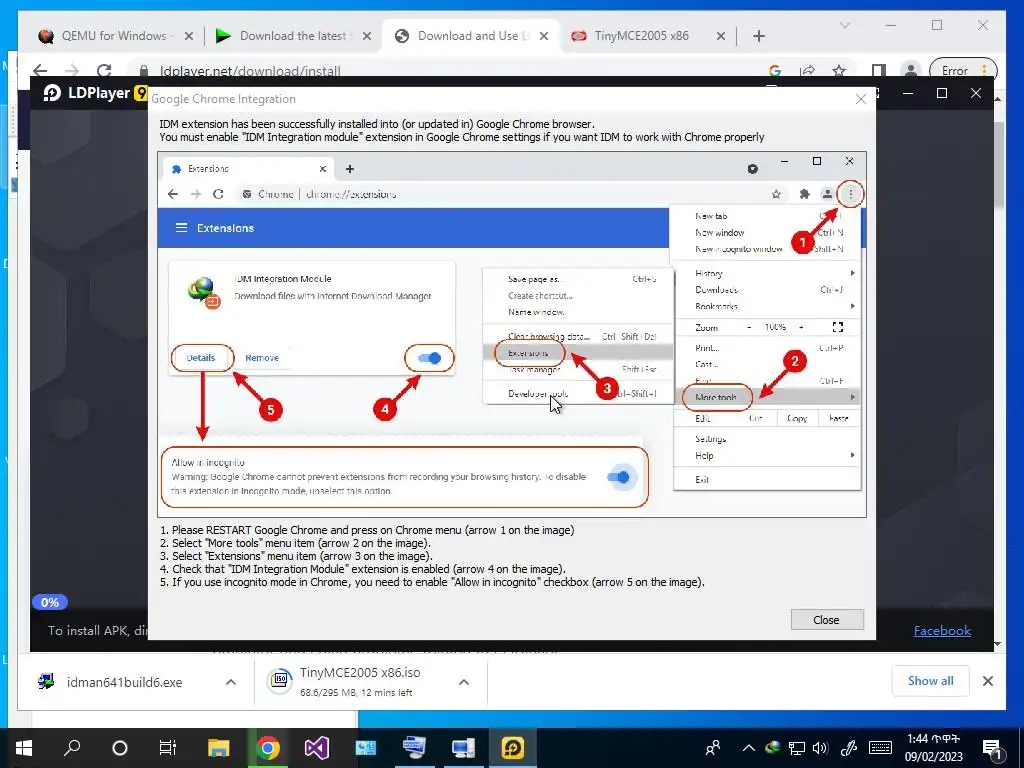Bookmark this page with the star
Image resolution: width=1024 pixels, height=768 pixels.
click(x=839, y=70)
